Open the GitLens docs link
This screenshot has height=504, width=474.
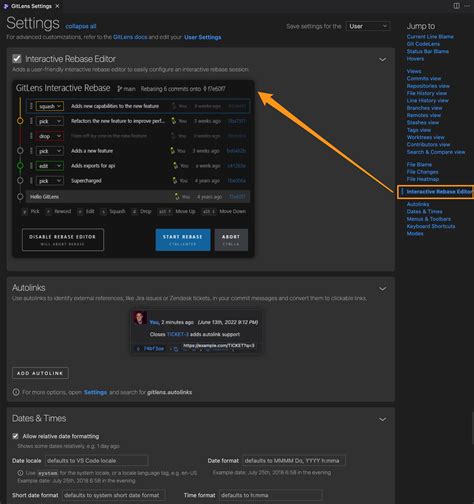pos(130,37)
